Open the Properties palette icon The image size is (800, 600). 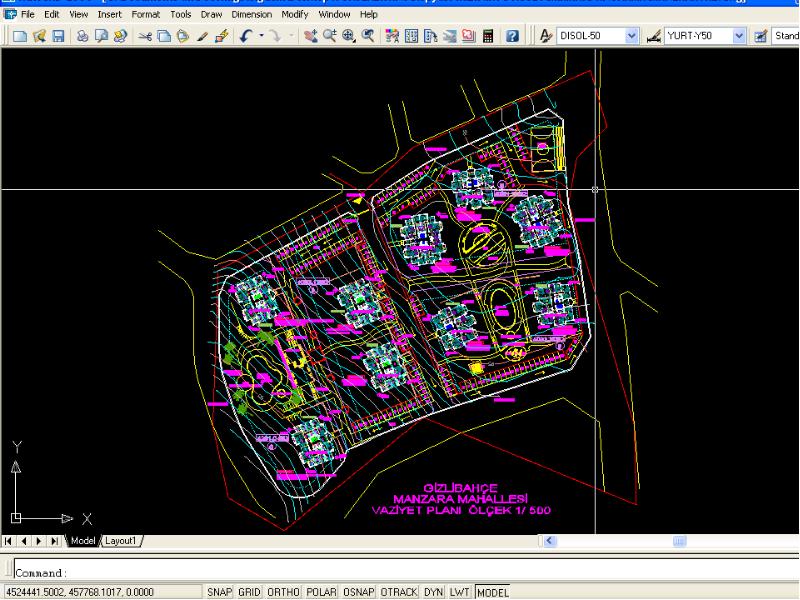point(392,36)
